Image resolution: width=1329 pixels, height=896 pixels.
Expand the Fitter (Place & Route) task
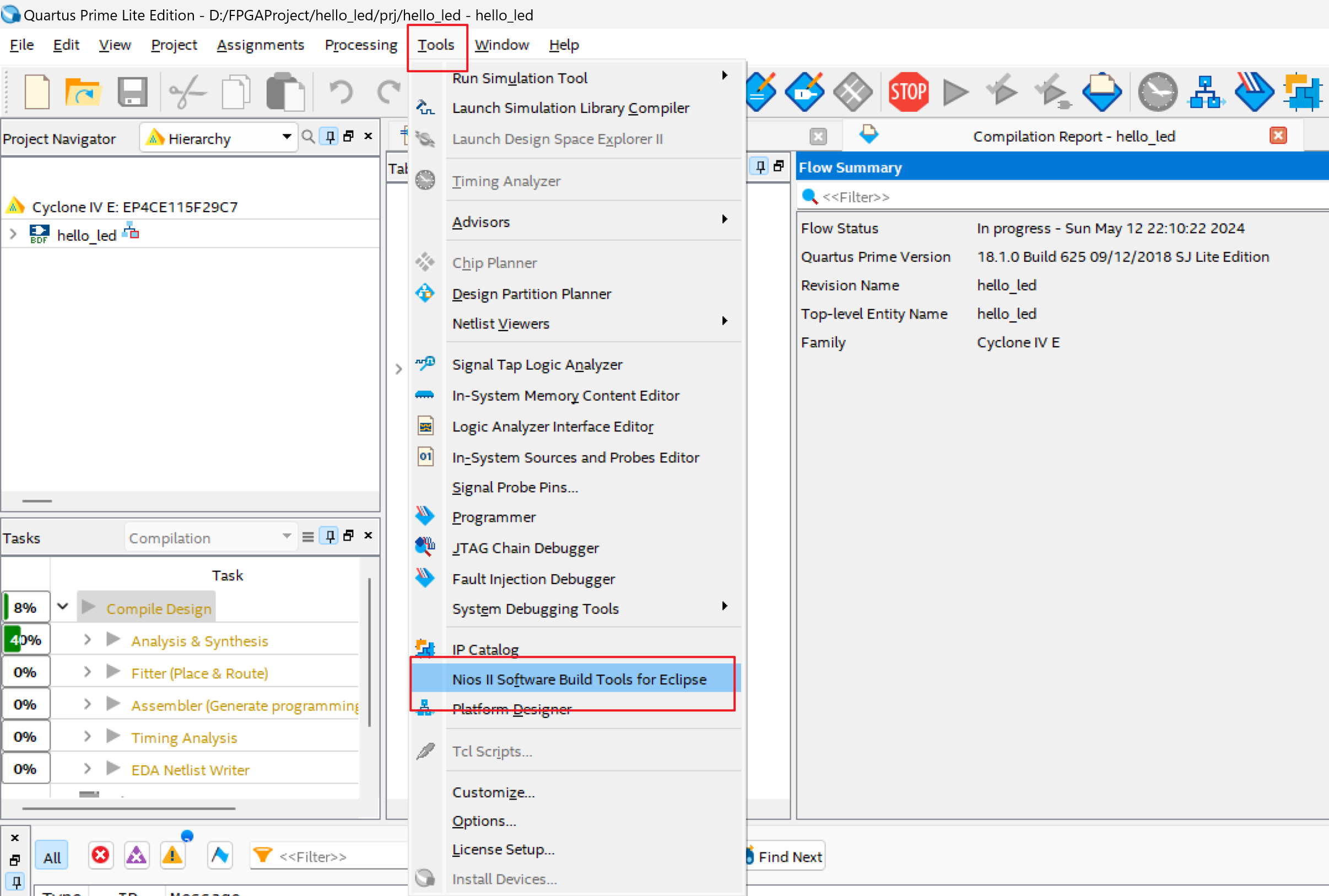88,671
